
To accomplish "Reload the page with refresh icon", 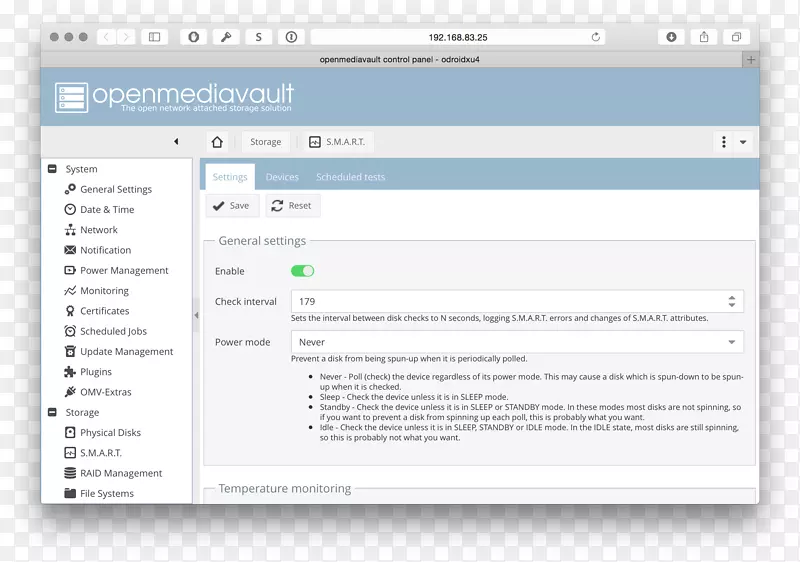I will pos(595,37).
